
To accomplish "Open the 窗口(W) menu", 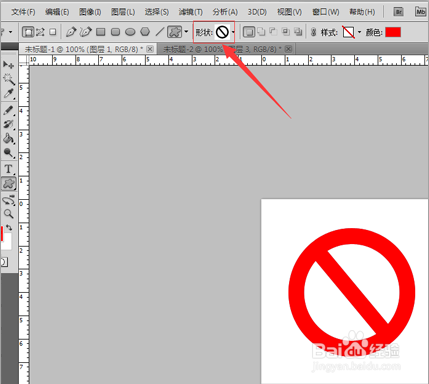I will coord(326,12).
